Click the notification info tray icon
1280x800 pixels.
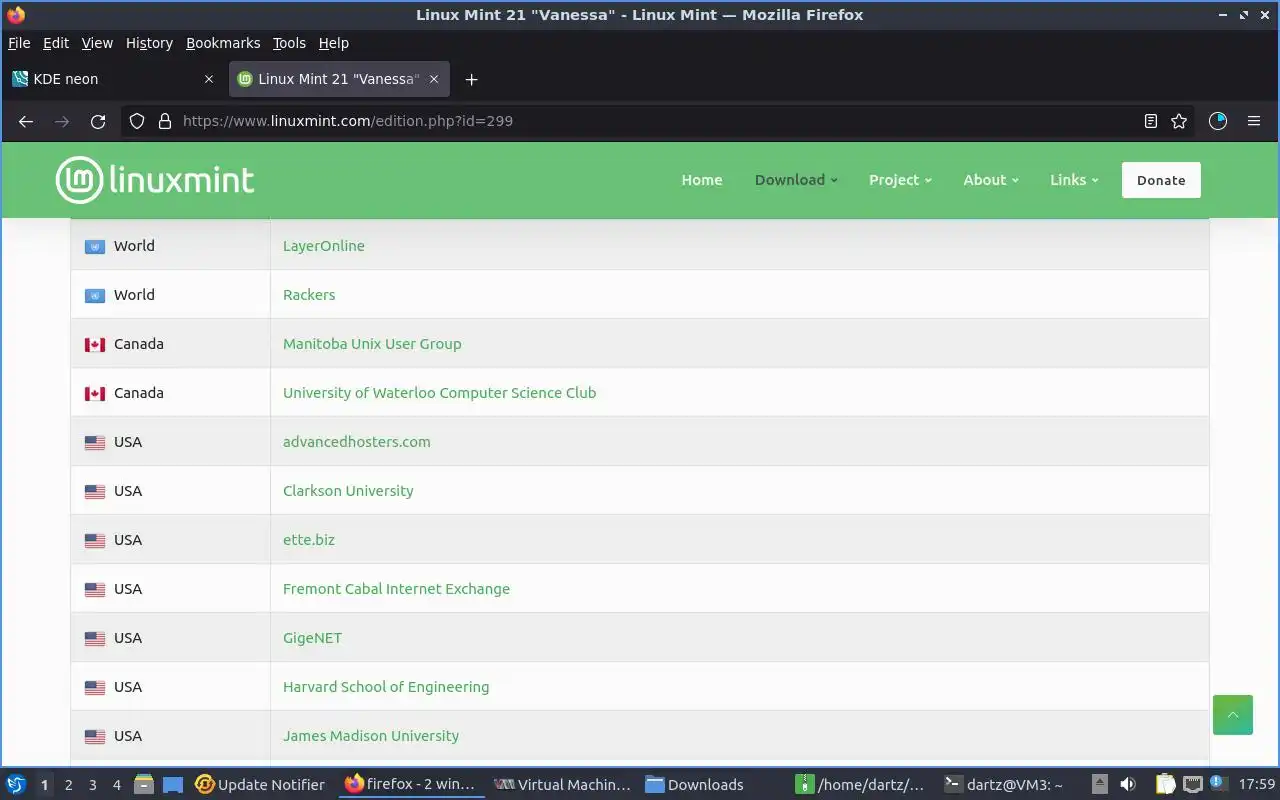coord(1218,783)
